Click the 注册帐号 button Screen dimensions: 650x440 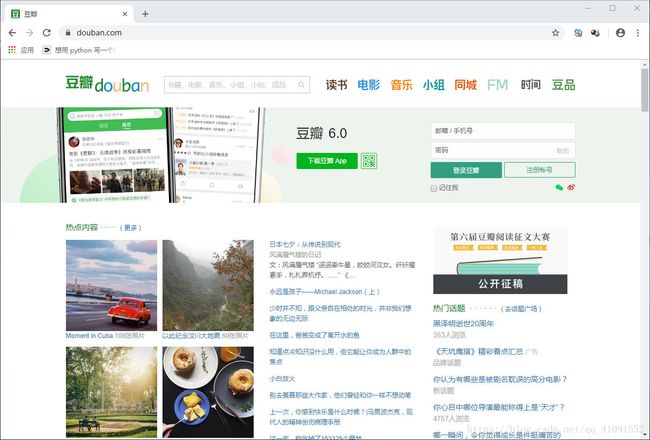tap(539, 170)
